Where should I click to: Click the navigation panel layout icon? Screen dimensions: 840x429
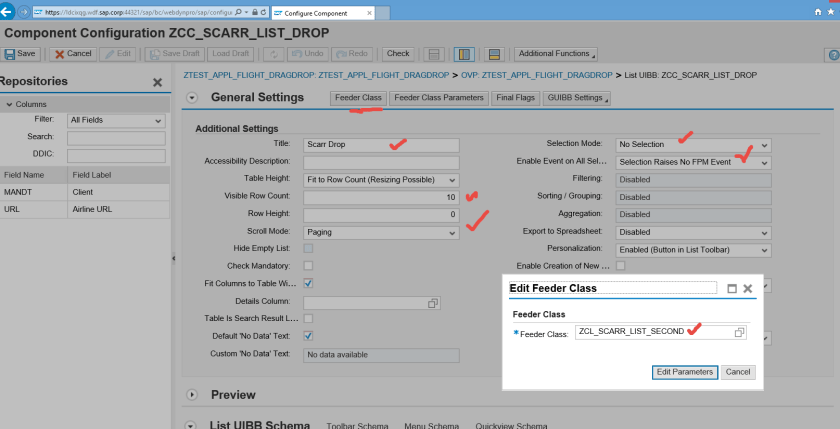click(434, 54)
